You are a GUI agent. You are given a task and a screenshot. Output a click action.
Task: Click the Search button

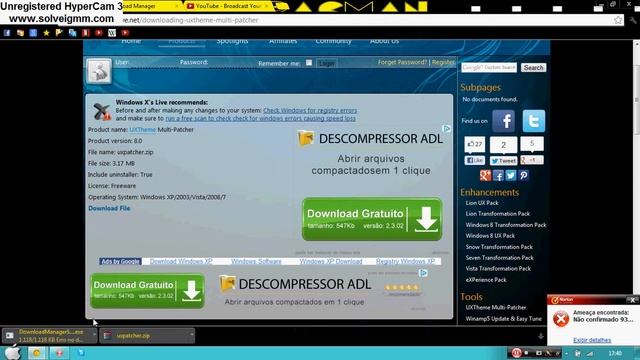point(533,67)
